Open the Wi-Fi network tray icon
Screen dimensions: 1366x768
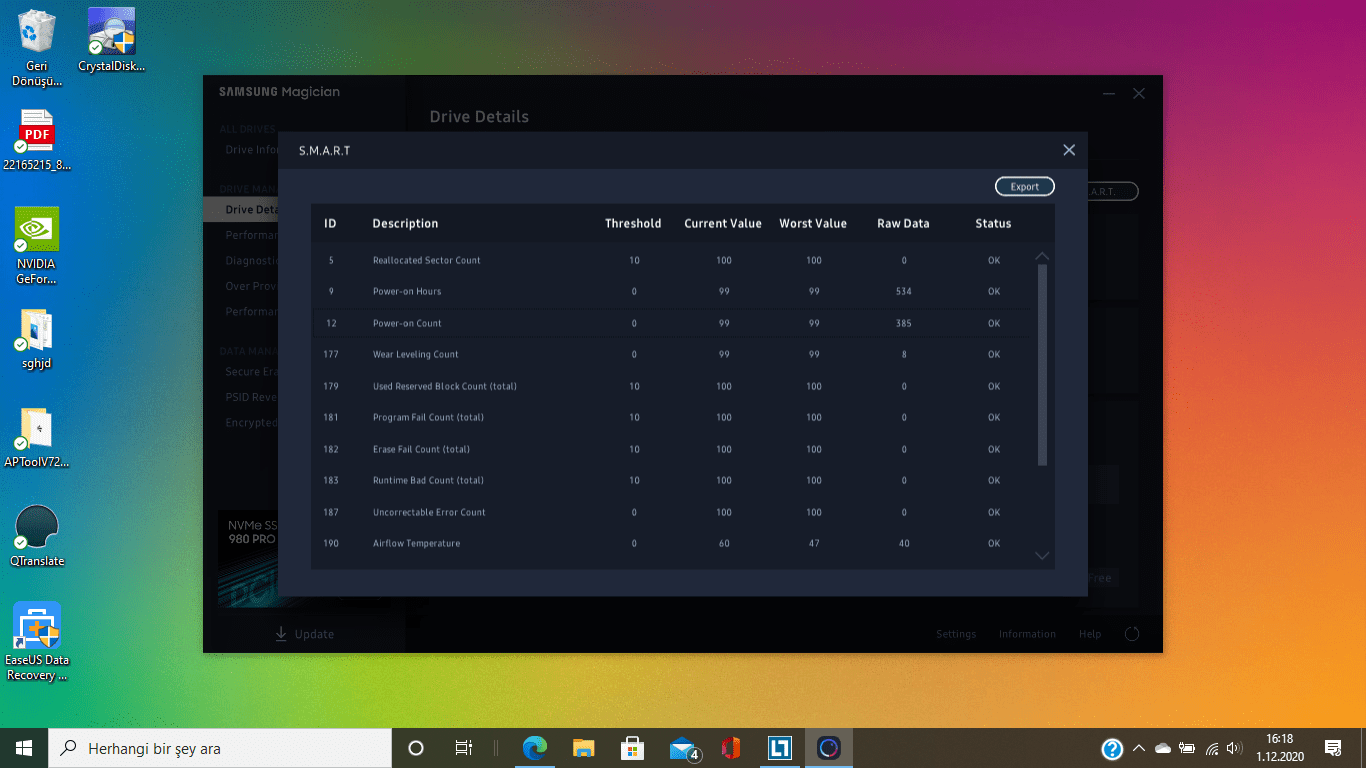tap(1212, 748)
